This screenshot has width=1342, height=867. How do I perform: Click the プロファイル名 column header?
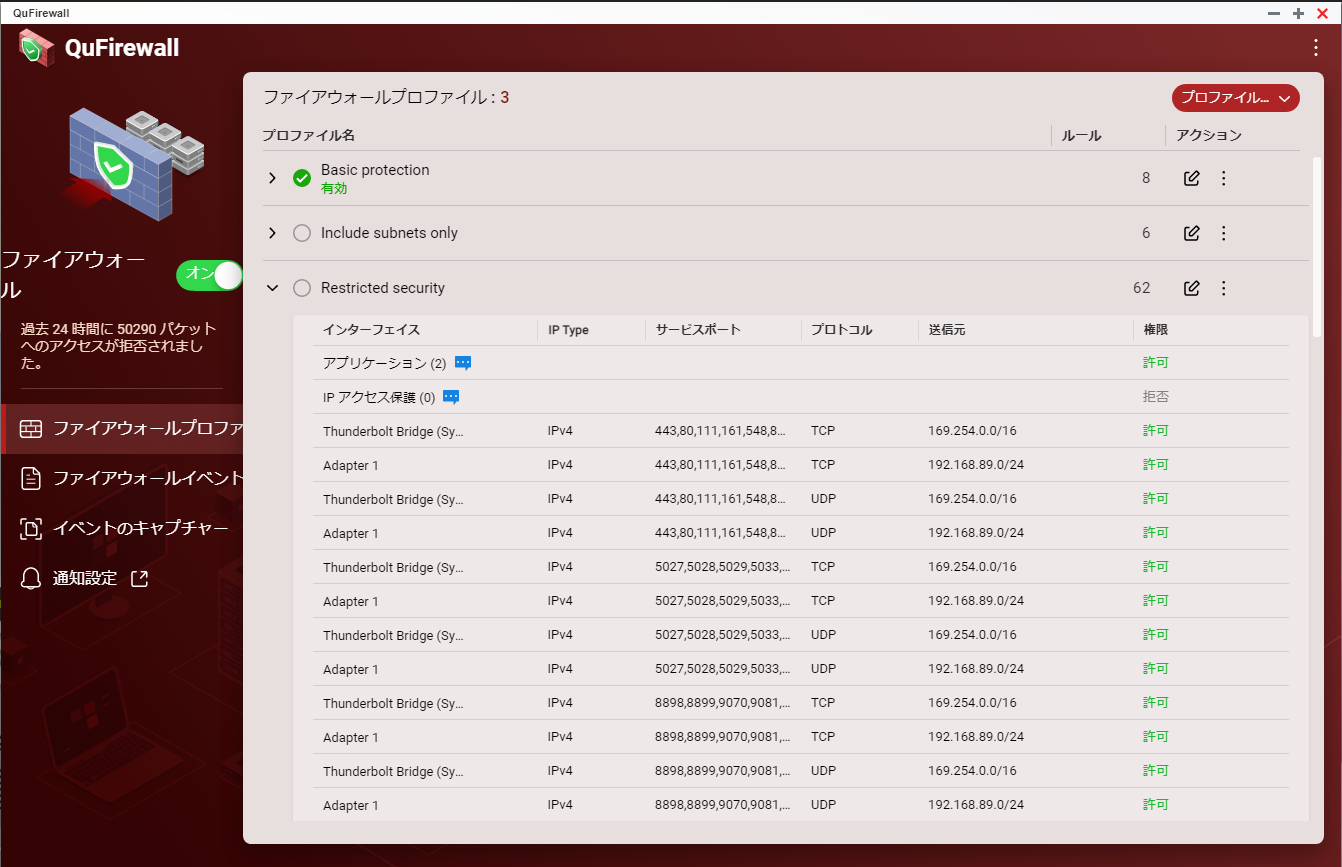[308, 135]
